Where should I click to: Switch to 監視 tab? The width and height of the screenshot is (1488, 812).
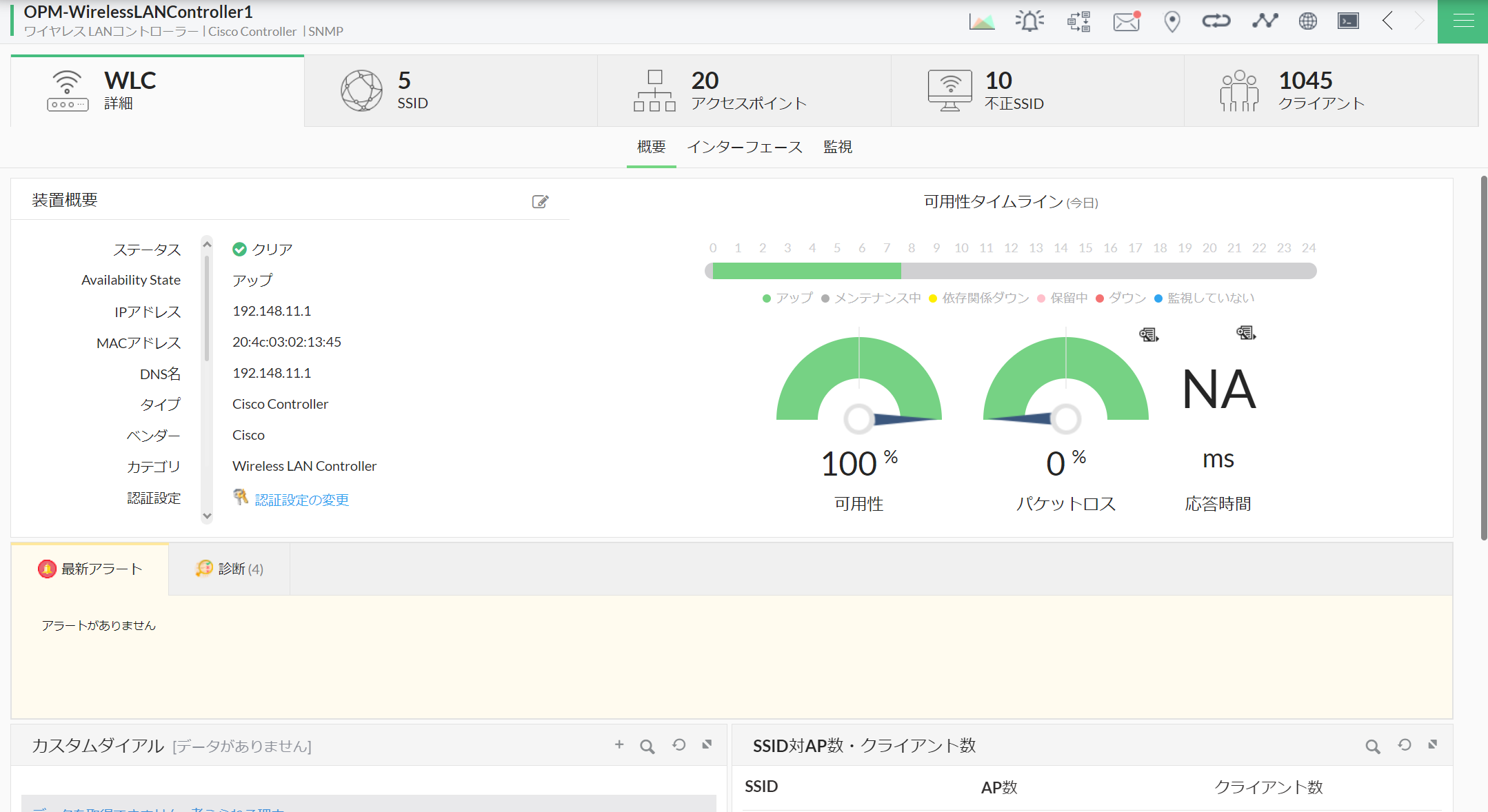pos(838,147)
